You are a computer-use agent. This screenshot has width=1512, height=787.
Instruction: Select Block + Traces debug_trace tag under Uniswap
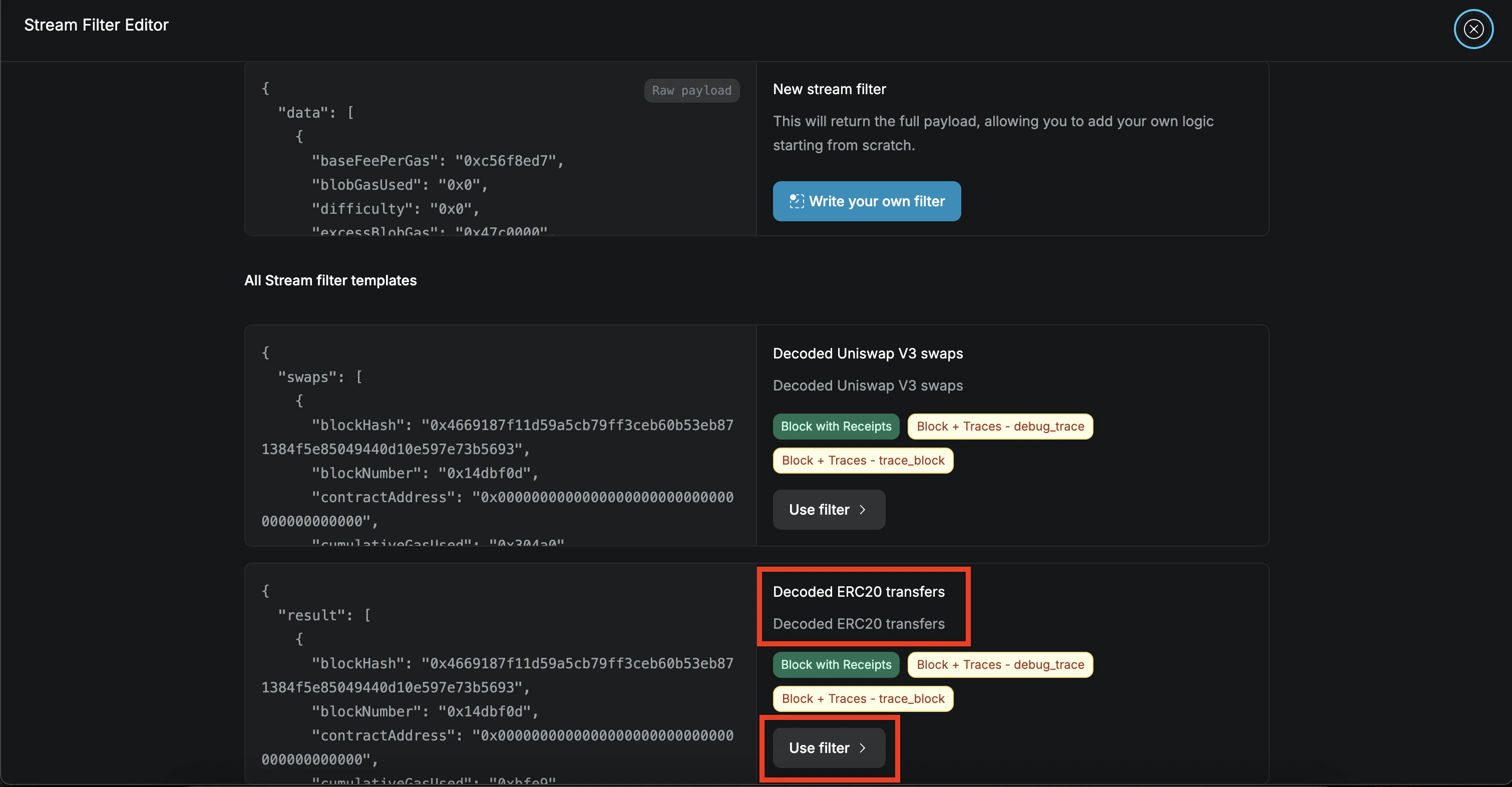point(1000,426)
